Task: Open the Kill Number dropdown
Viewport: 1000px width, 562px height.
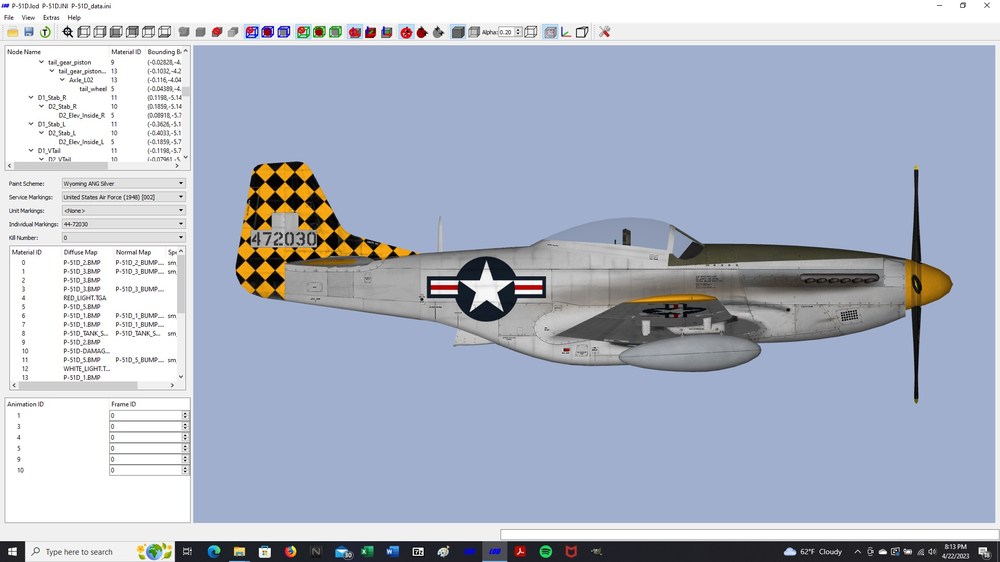Action: (x=123, y=237)
